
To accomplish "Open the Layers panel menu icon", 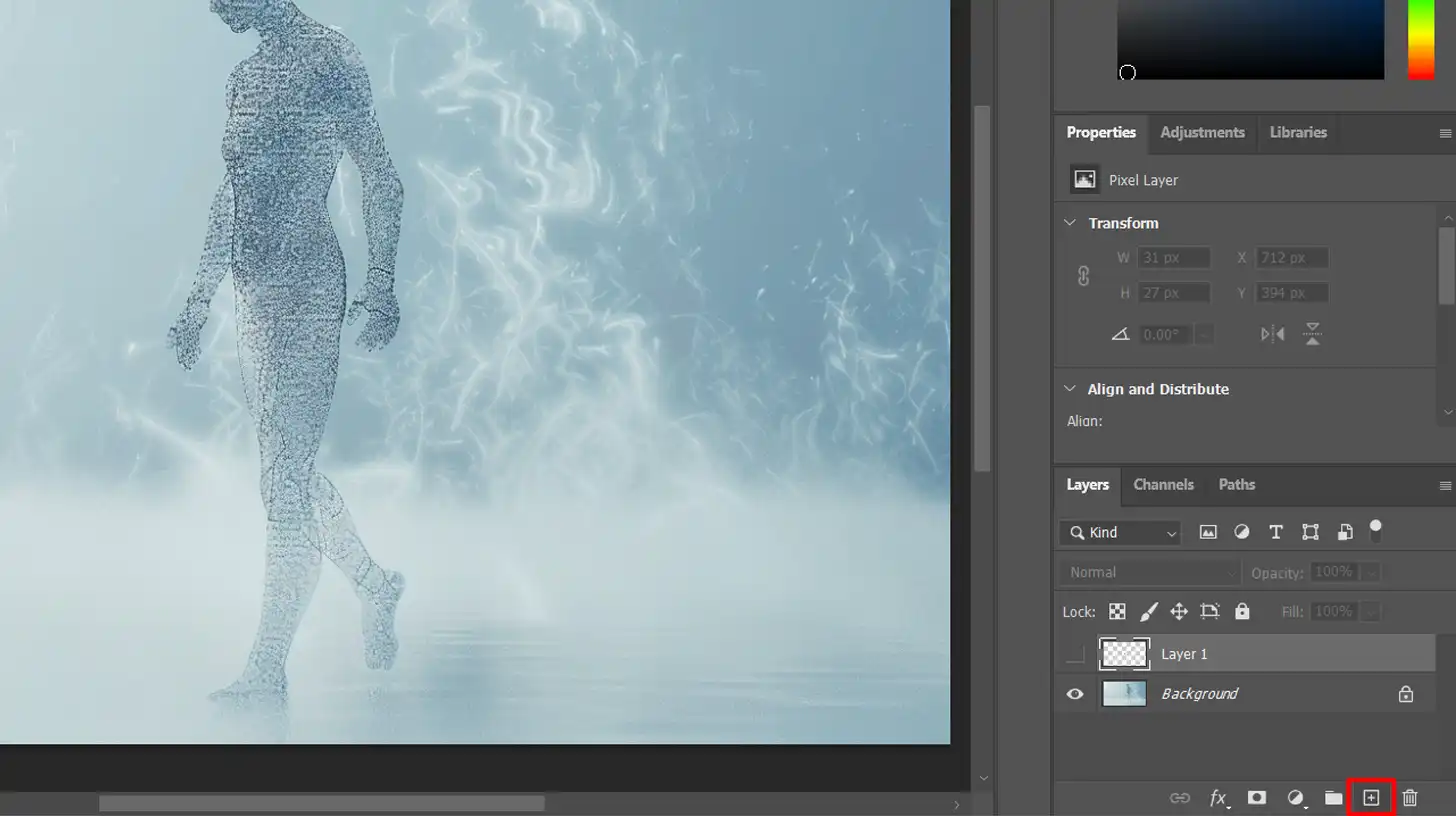I will (1445, 486).
